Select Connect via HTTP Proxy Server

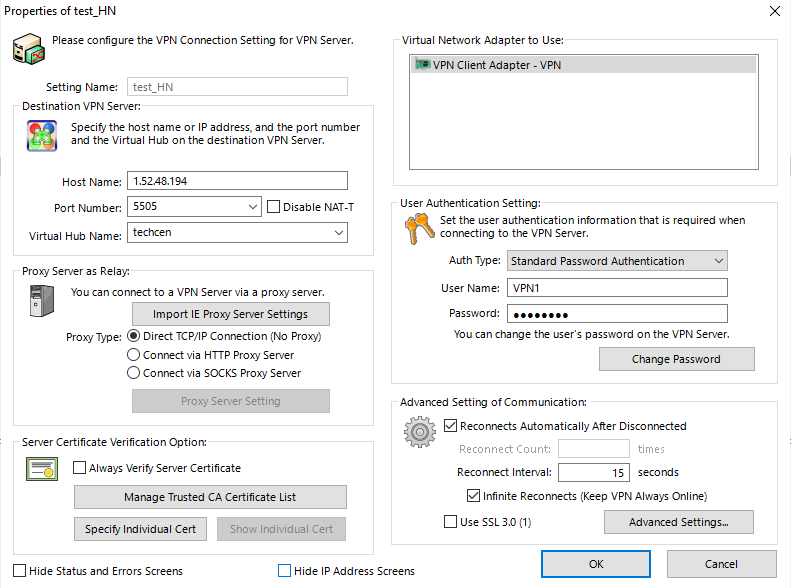click(133, 355)
